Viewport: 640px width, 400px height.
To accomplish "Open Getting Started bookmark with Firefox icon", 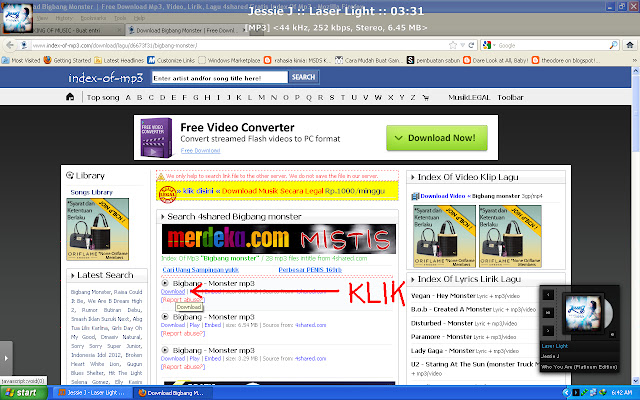I will (x=67, y=60).
